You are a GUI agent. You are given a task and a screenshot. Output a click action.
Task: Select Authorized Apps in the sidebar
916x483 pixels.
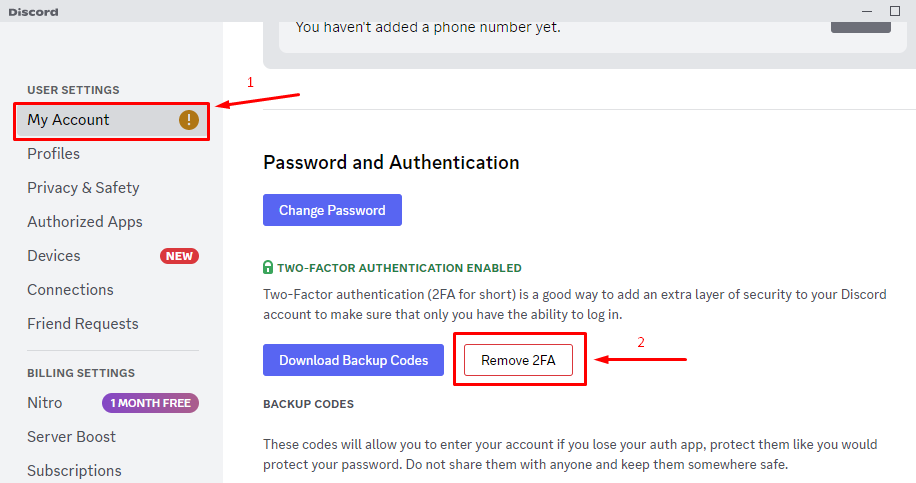[112, 221]
